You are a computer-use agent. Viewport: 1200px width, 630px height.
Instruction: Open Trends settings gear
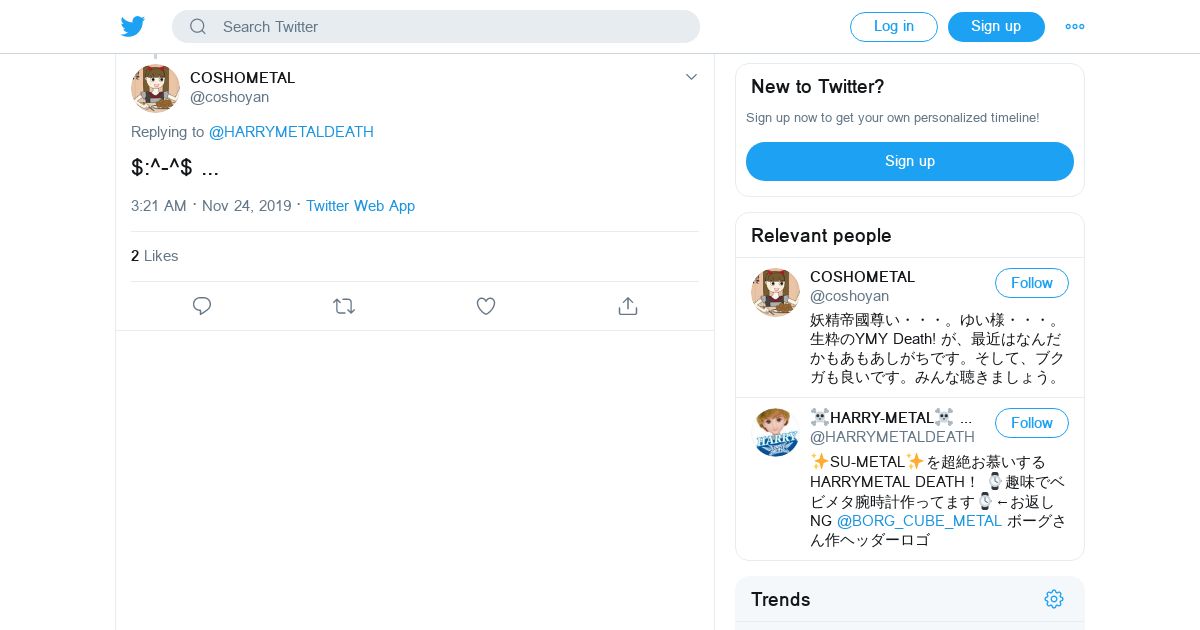[x=1054, y=599]
